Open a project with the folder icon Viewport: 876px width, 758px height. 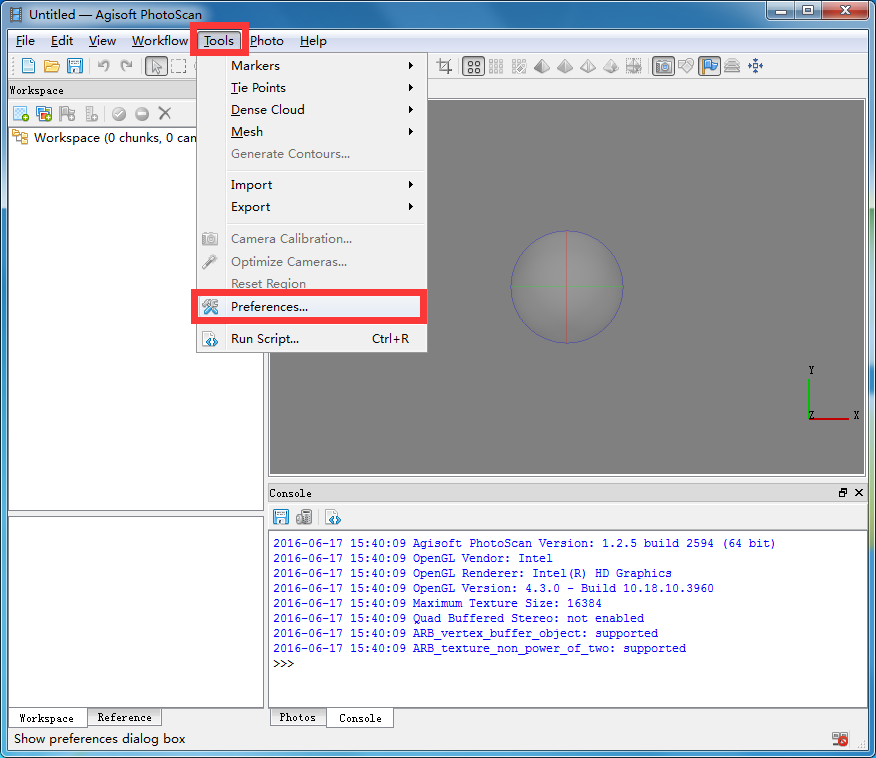click(51, 66)
